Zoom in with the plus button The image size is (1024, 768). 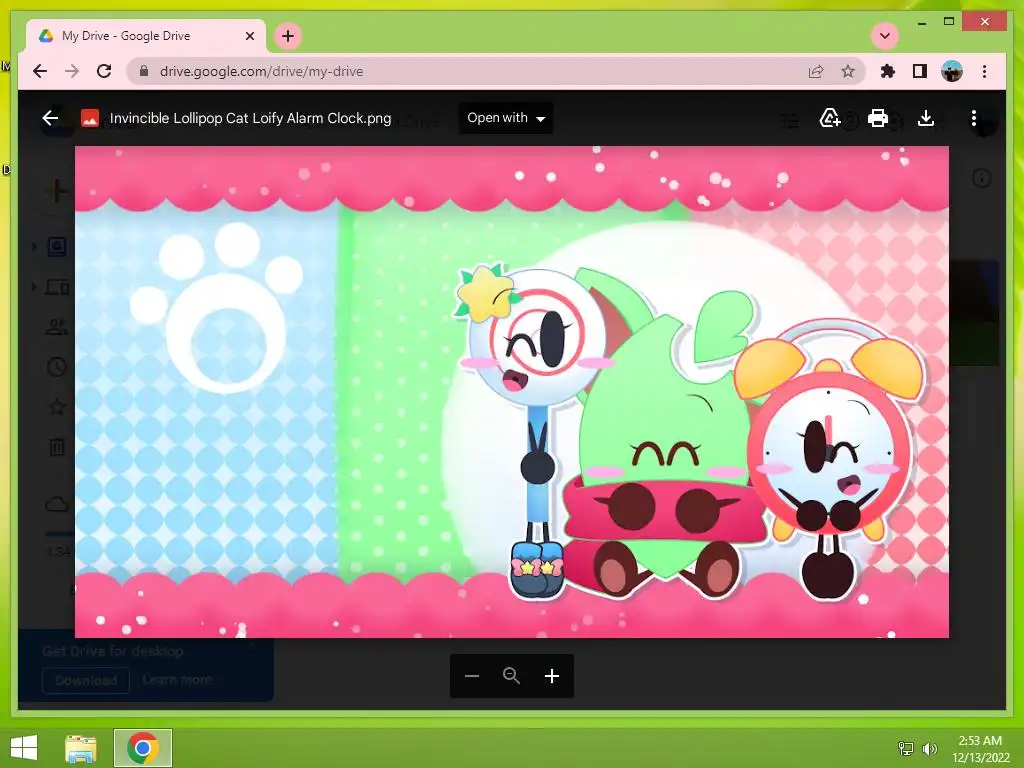click(x=552, y=676)
